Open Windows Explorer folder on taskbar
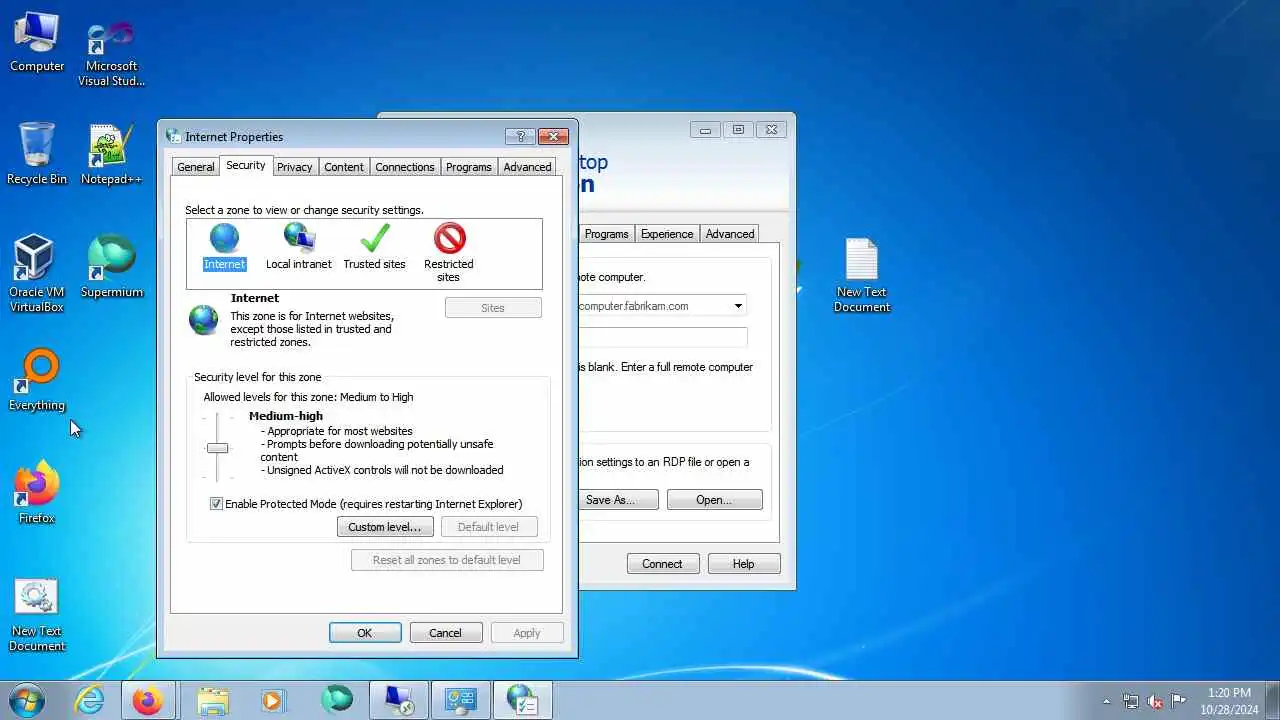Viewport: 1280px width, 720px height. (x=212, y=701)
